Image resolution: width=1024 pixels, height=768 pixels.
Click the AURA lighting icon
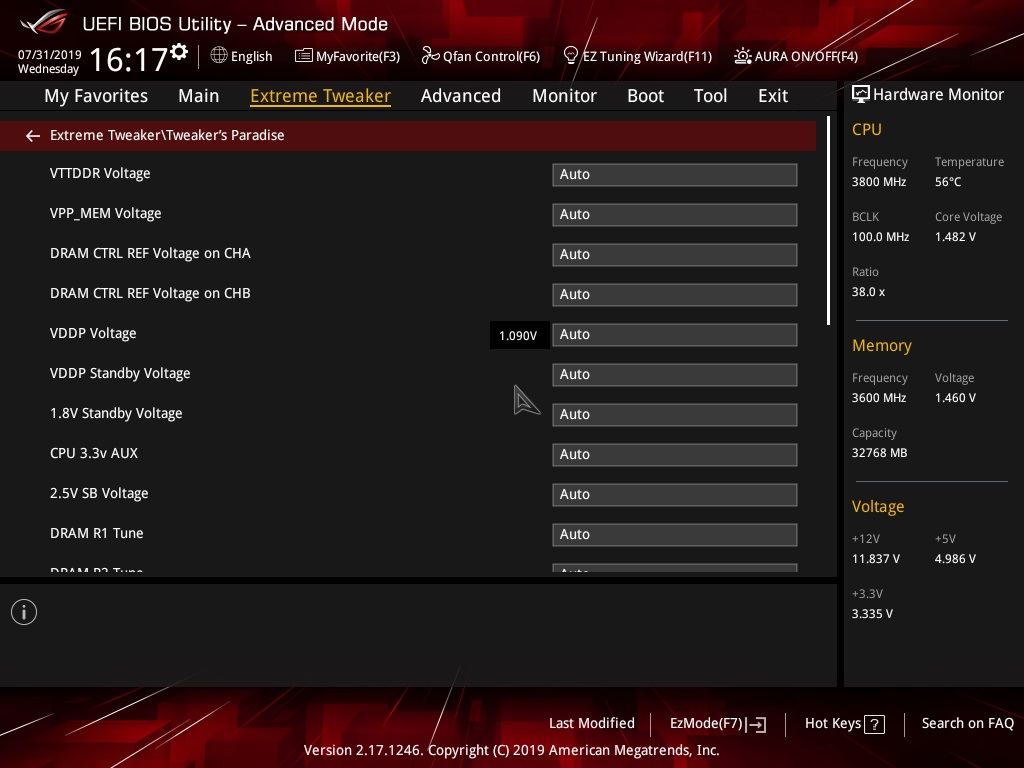coord(743,56)
